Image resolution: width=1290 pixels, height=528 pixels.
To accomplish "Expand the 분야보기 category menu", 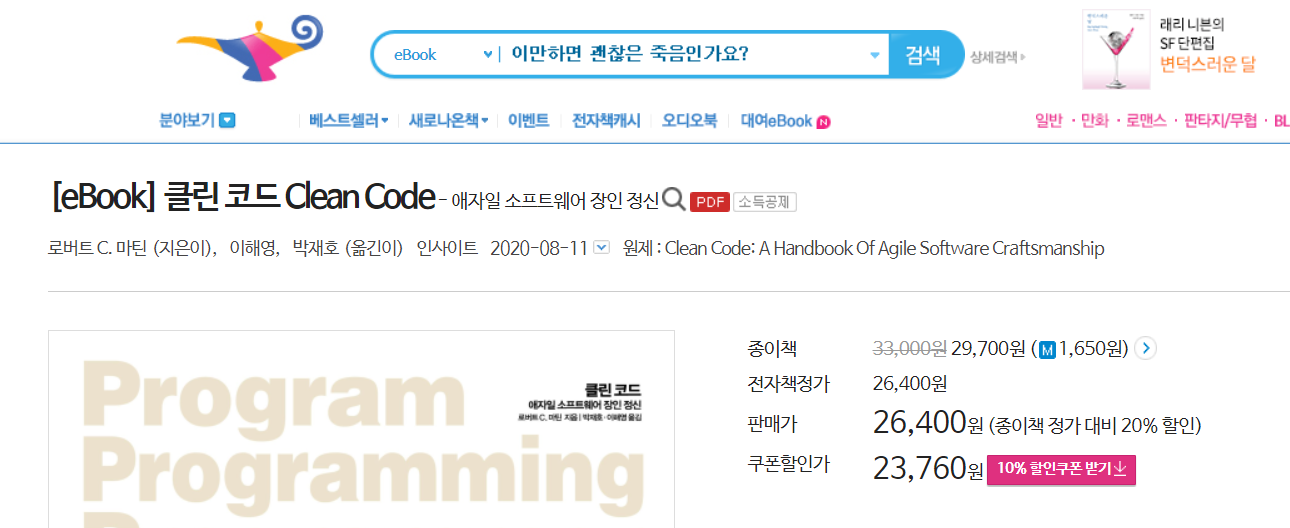I will (x=197, y=121).
